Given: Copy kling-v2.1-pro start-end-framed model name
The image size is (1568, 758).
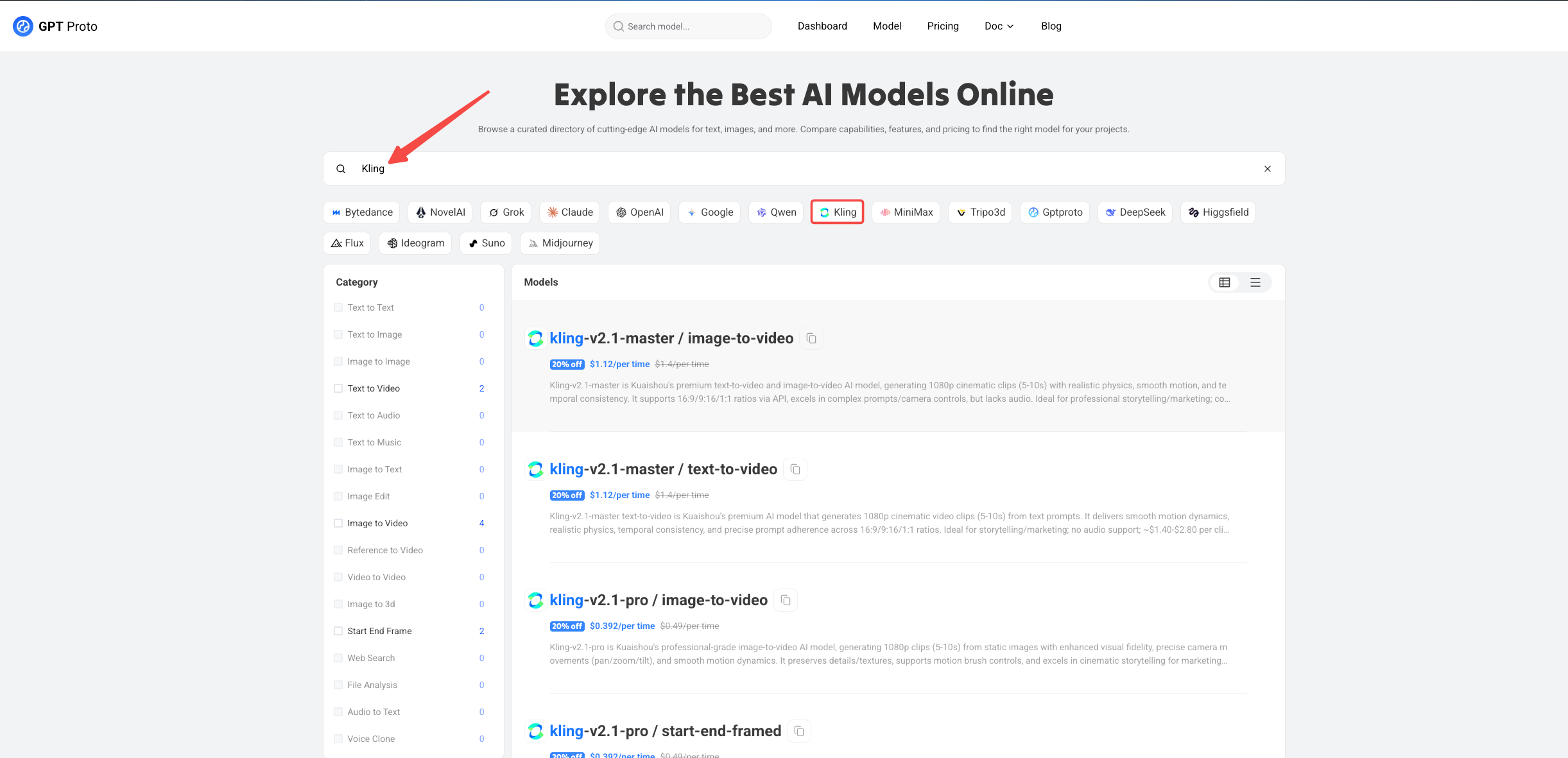Looking at the screenshot, I should (799, 731).
